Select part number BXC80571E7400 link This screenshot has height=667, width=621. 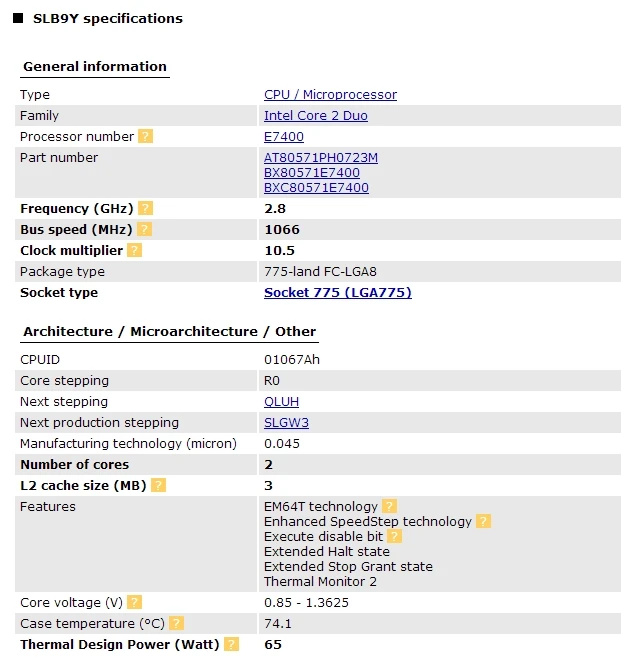point(316,188)
